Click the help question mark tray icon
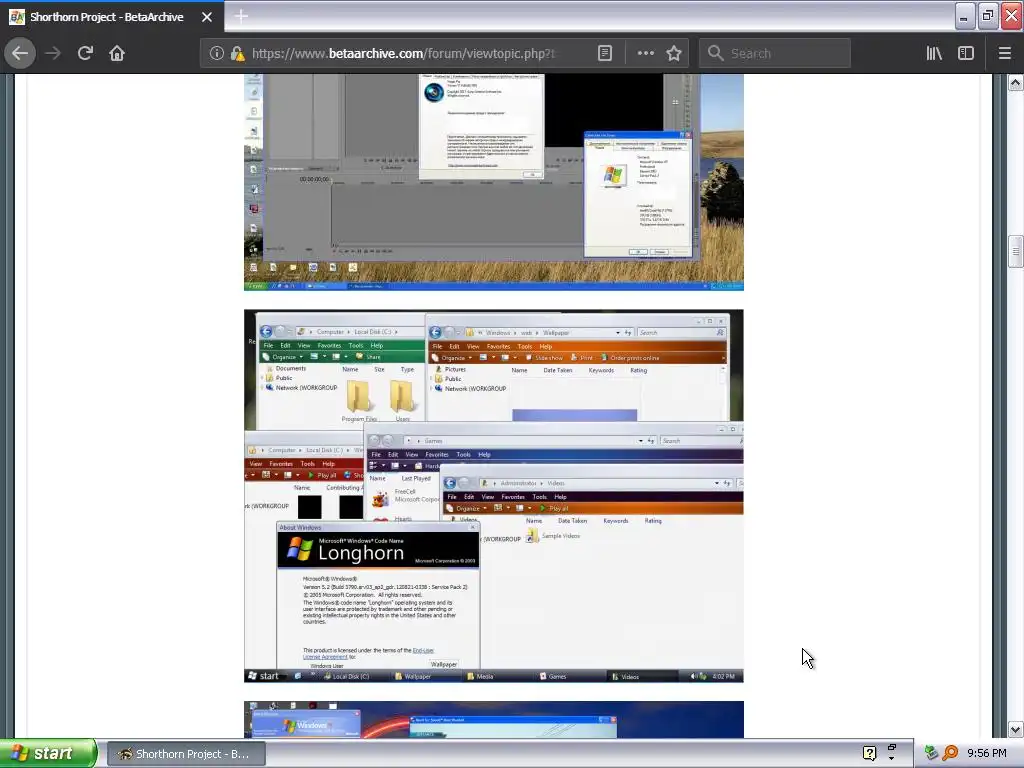Screen dimensions: 1024x768 pyautogui.click(x=869, y=753)
